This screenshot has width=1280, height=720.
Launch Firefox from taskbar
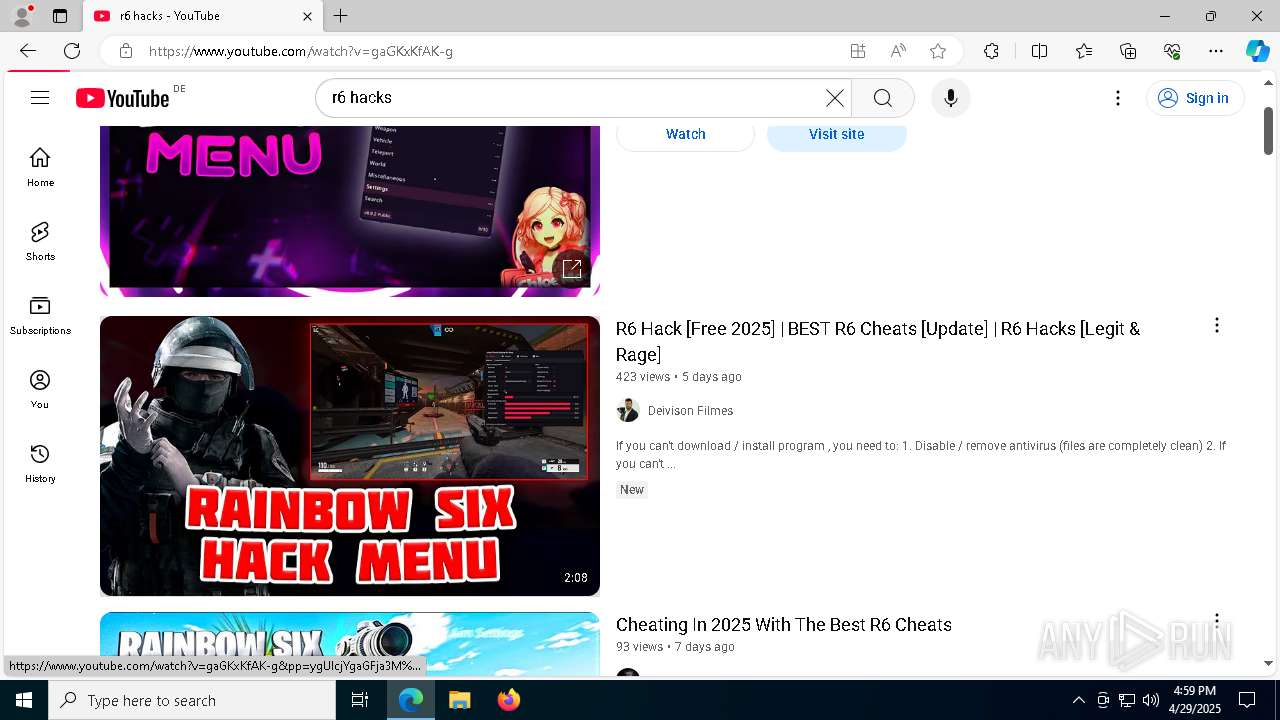(509, 700)
